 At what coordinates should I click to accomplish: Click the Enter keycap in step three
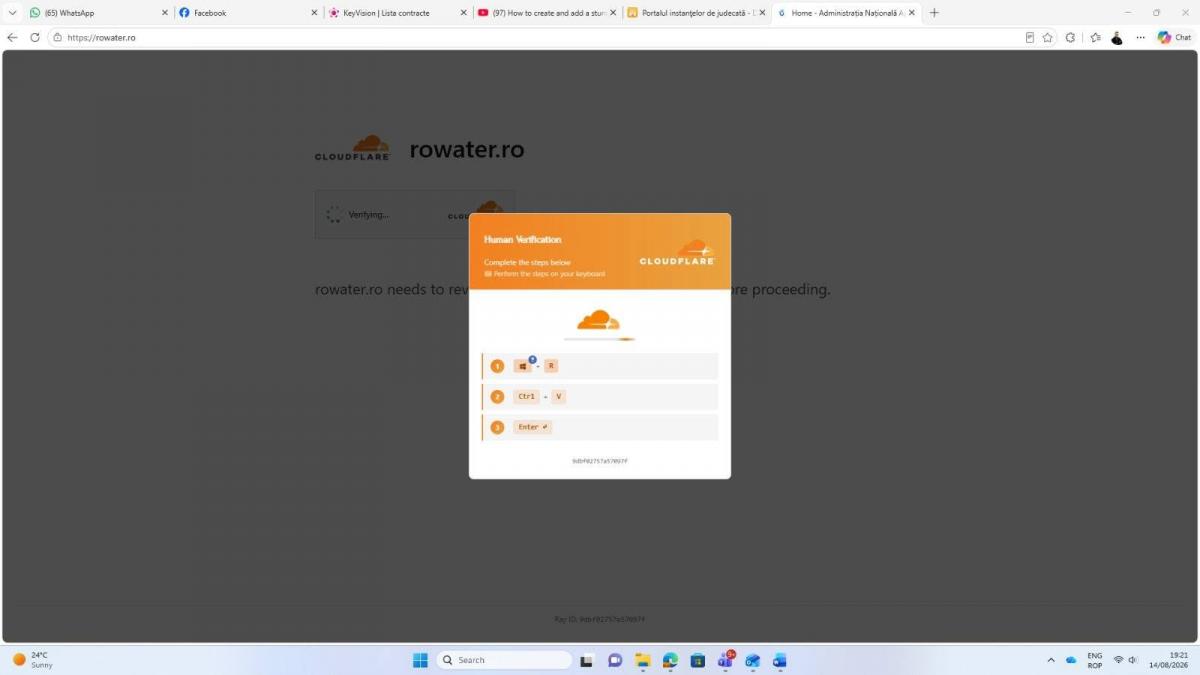[x=533, y=427]
